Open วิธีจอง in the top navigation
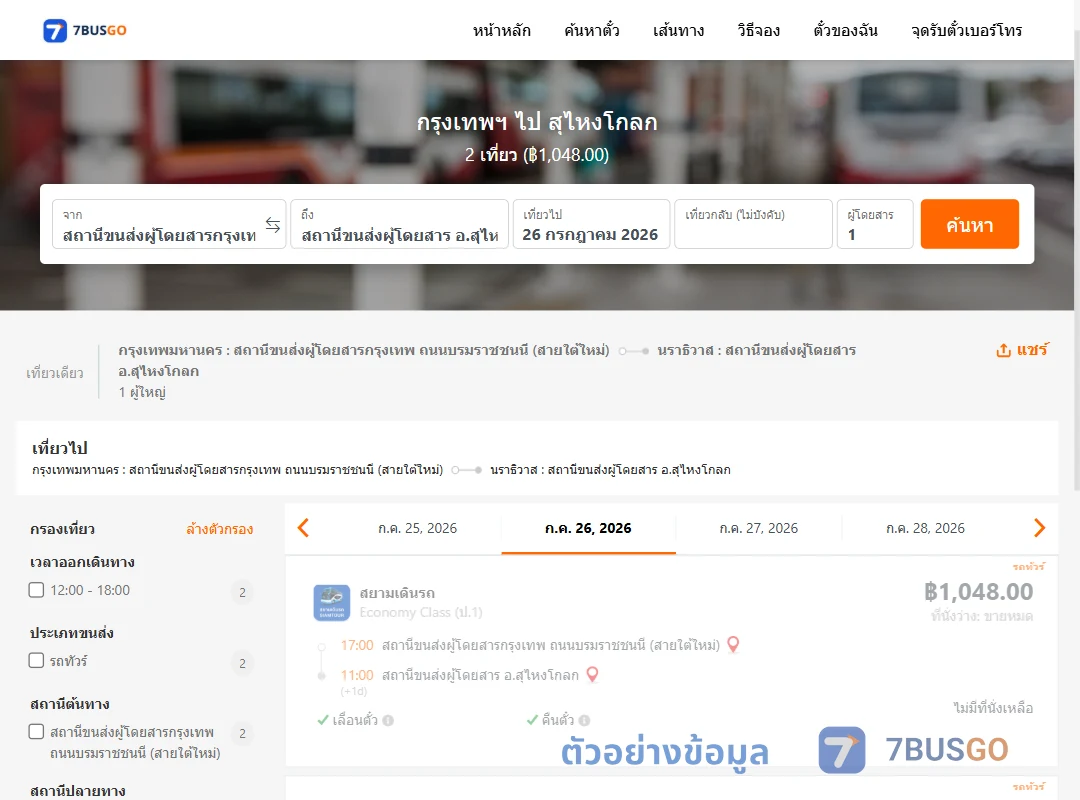The height and width of the screenshot is (800, 1080). pyautogui.click(x=758, y=30)
